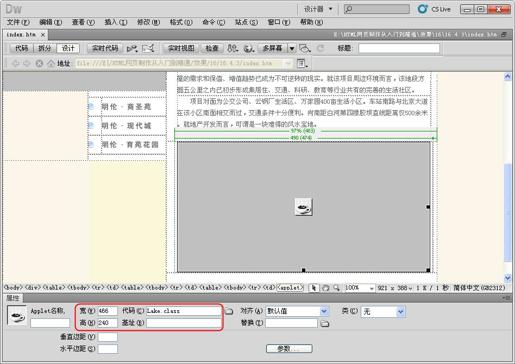Click the 高(H) height field
This screenshot has height=364, width=515.
point(107,323)
